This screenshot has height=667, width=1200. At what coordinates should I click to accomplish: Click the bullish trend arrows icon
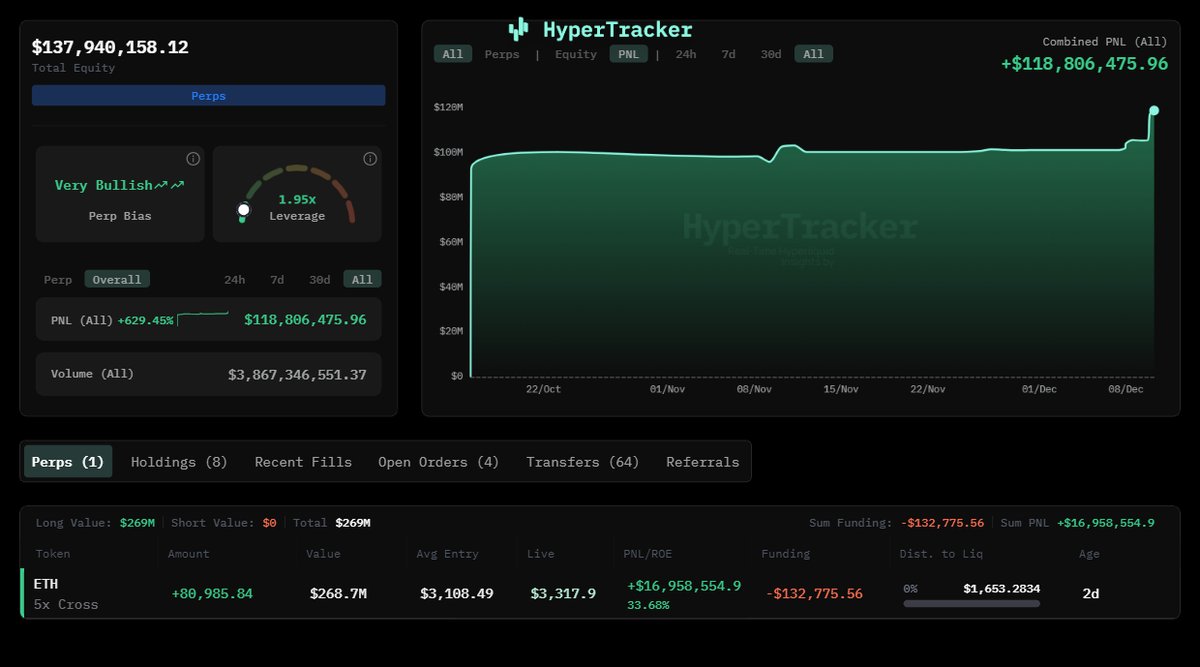point(170,185)
